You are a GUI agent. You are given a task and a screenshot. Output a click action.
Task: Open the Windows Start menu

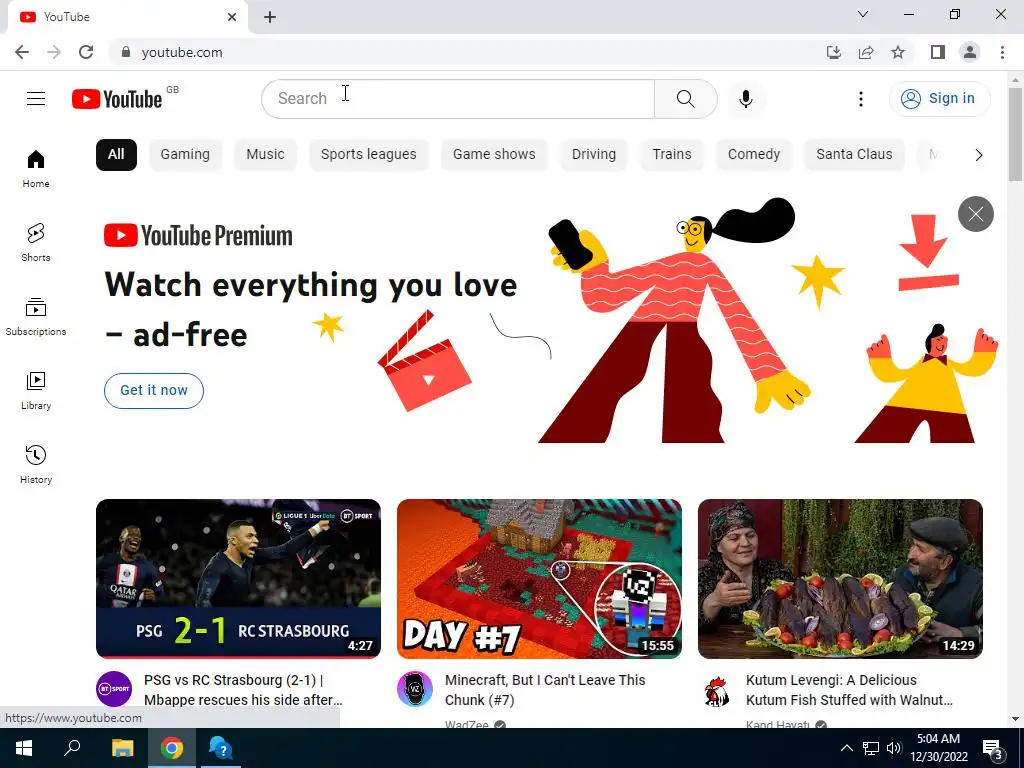coord(24,748)
